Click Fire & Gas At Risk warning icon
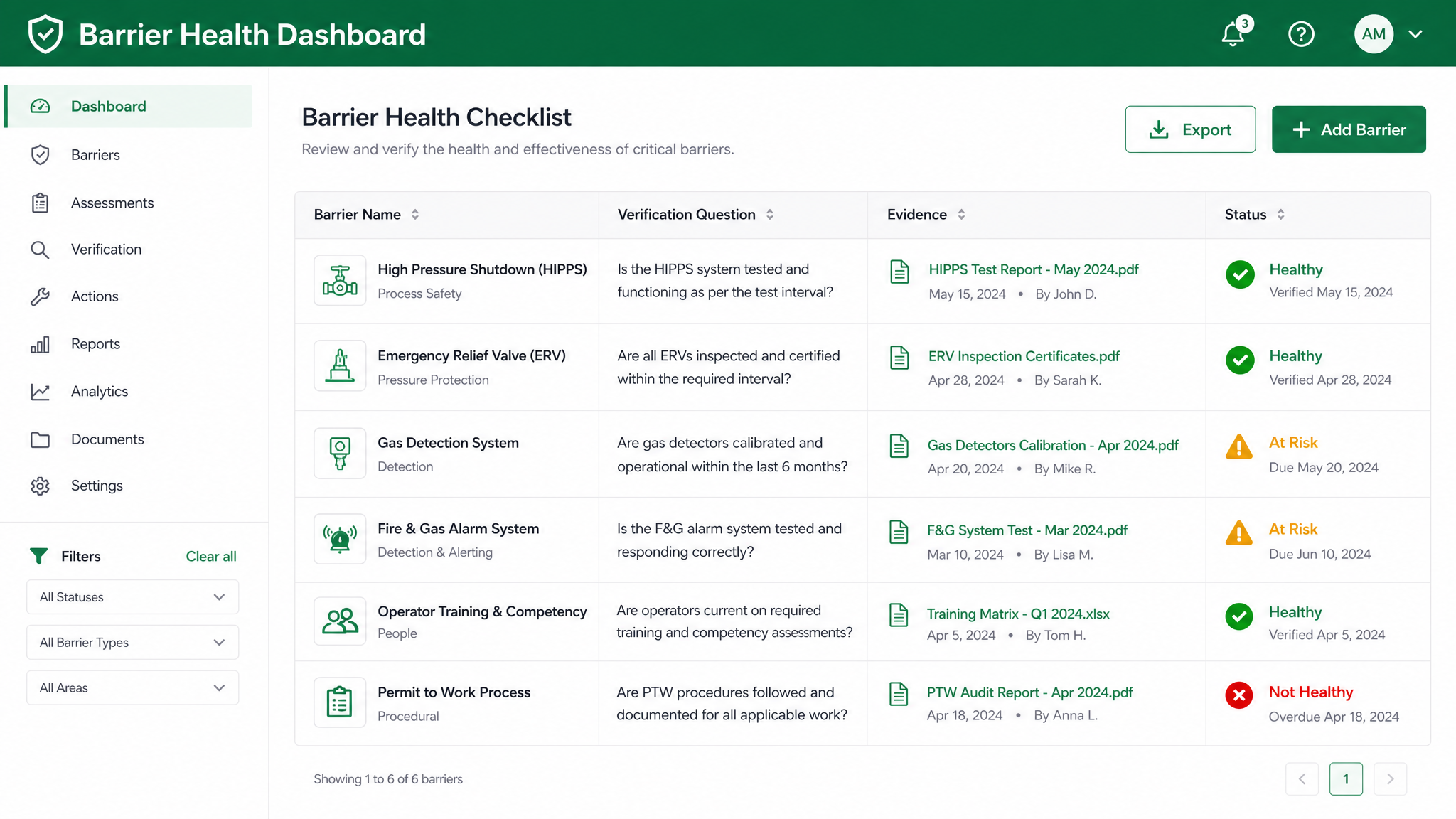The height and width of the screenshot is (819, 1456). pos(1239,533)
